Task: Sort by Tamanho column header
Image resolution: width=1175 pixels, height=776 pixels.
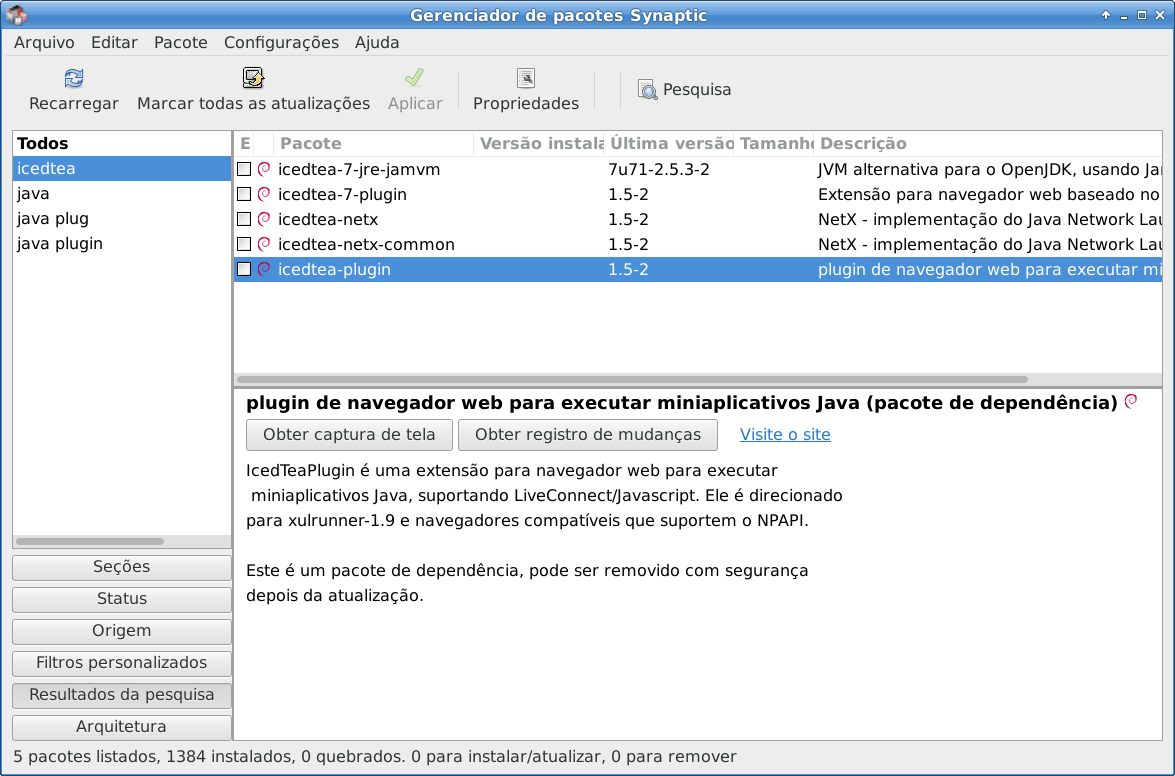Action: [774, 144]
